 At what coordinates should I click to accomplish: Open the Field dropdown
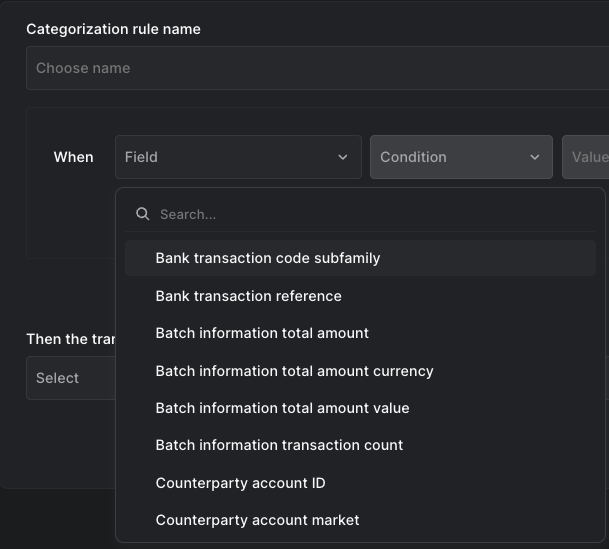tap(237, 157)
